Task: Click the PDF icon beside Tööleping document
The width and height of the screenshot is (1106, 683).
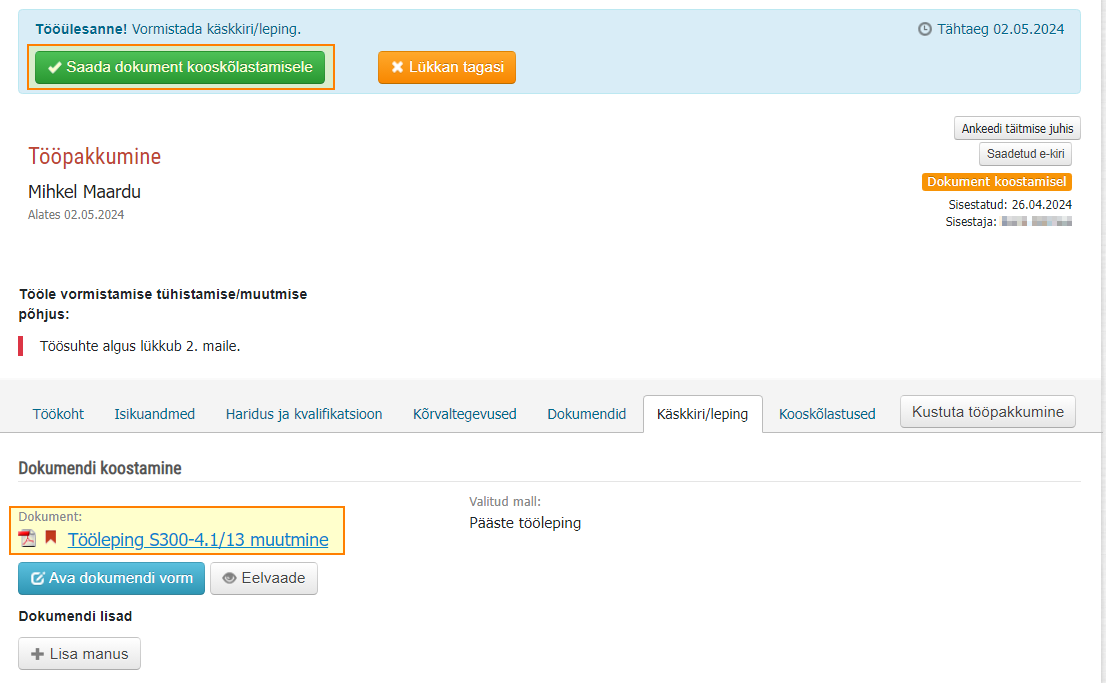Action: (x=27, y=538)
